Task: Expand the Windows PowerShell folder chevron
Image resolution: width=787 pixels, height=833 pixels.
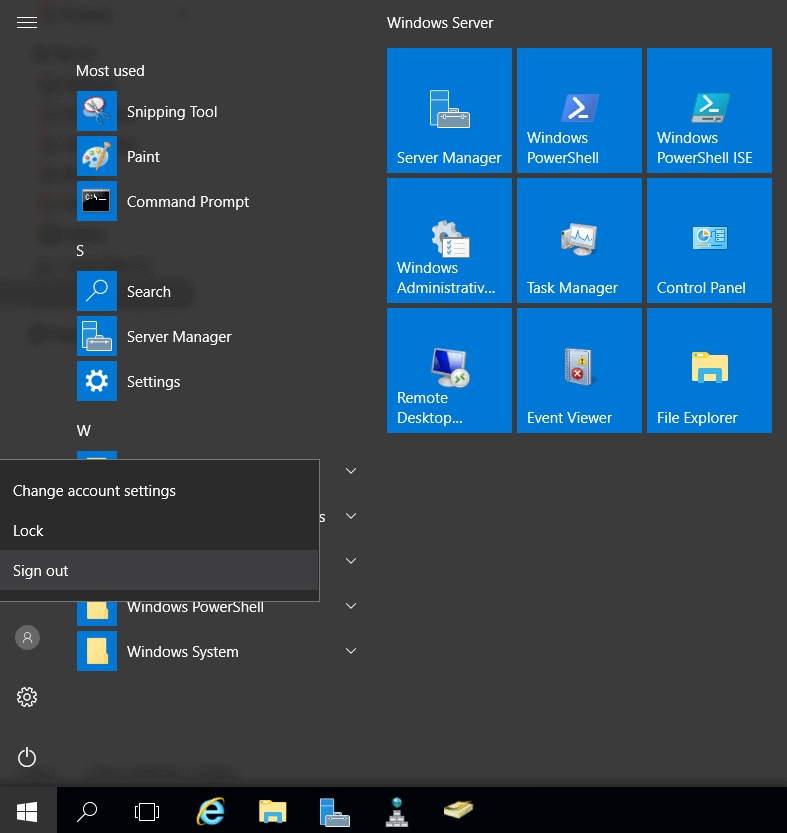Action: tap(351, 606)
